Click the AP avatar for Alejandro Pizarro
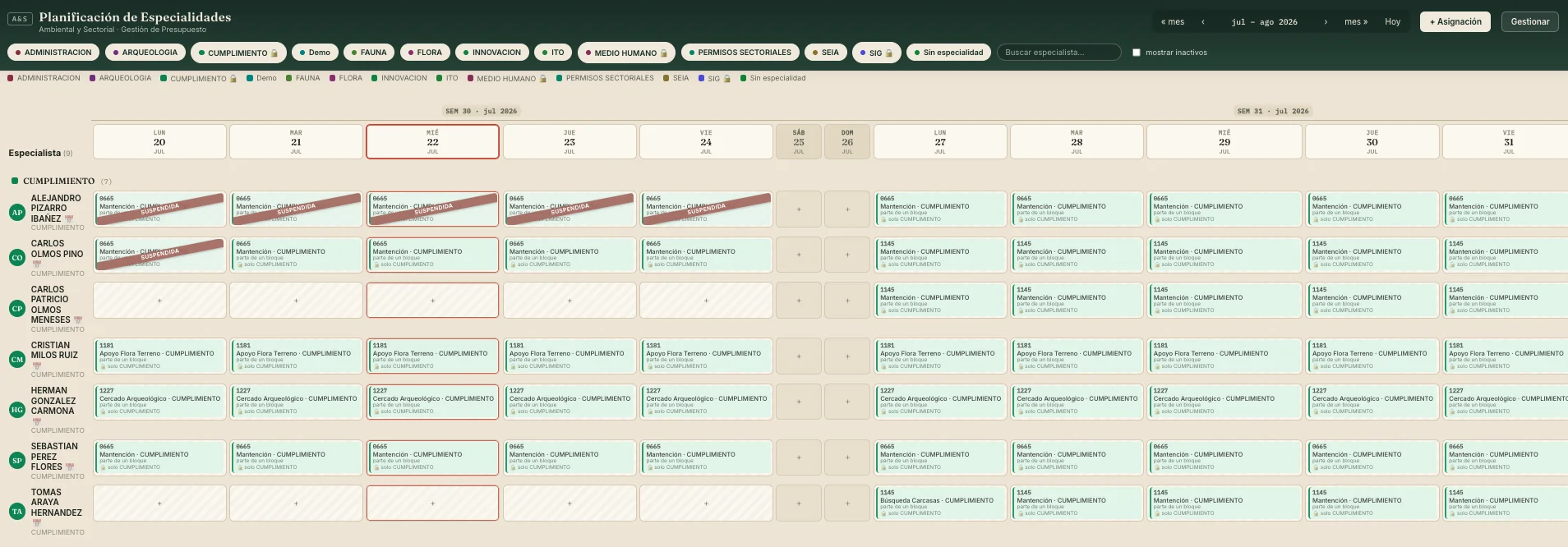Image resolution: width=1568 pixels, height=547 pixels. [x=17, y=212]
